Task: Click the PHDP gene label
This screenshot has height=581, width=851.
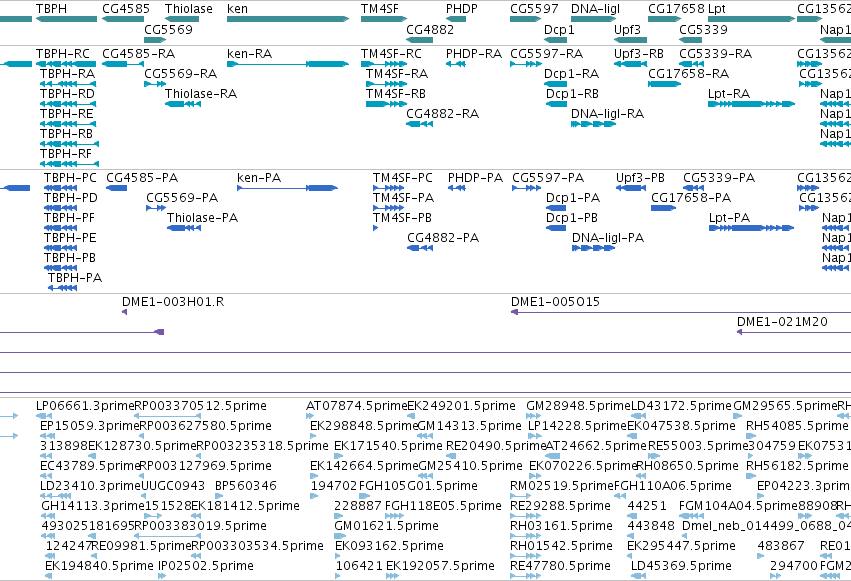Action: (x=462, y=9)
